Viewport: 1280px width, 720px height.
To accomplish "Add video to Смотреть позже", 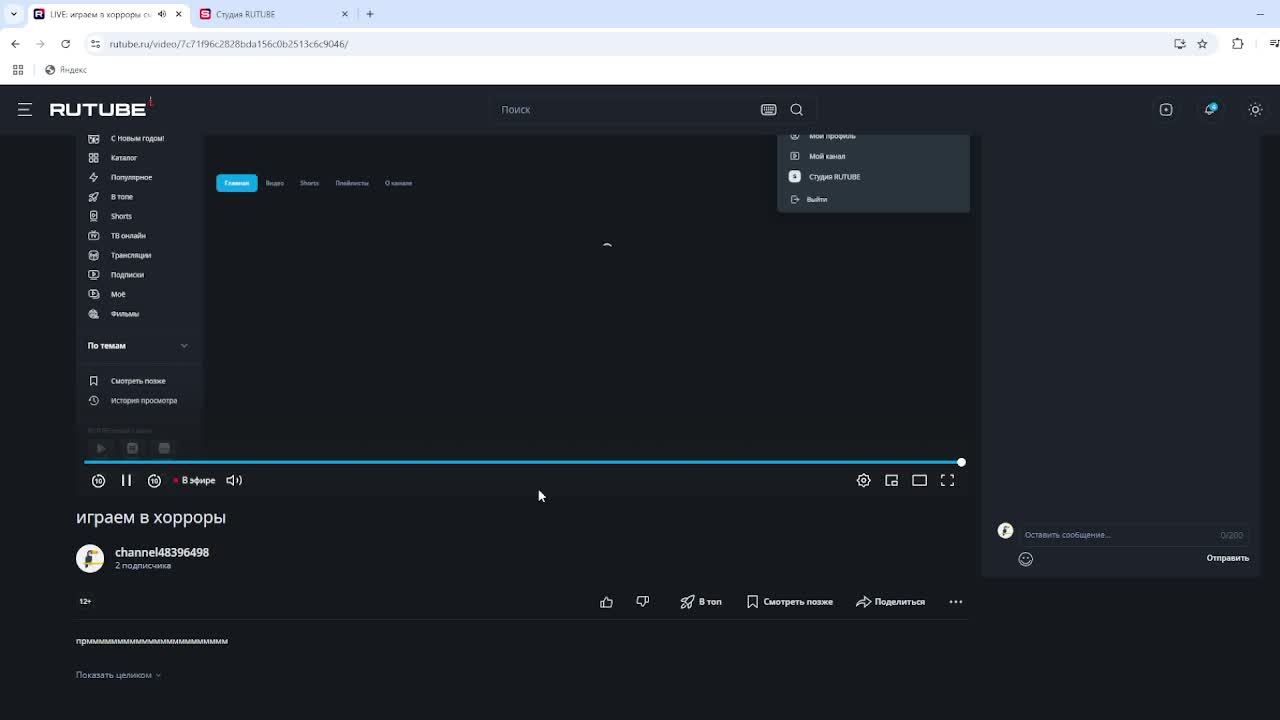I will tap(790, 602).
